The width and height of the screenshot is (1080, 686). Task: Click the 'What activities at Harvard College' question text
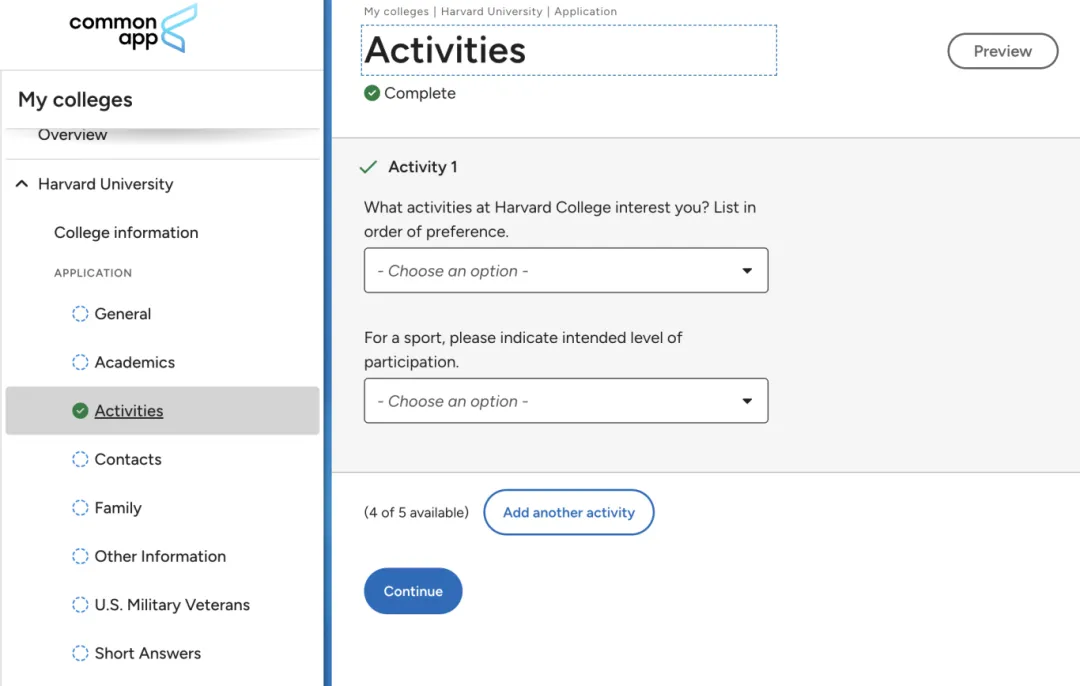pos(559,219)
